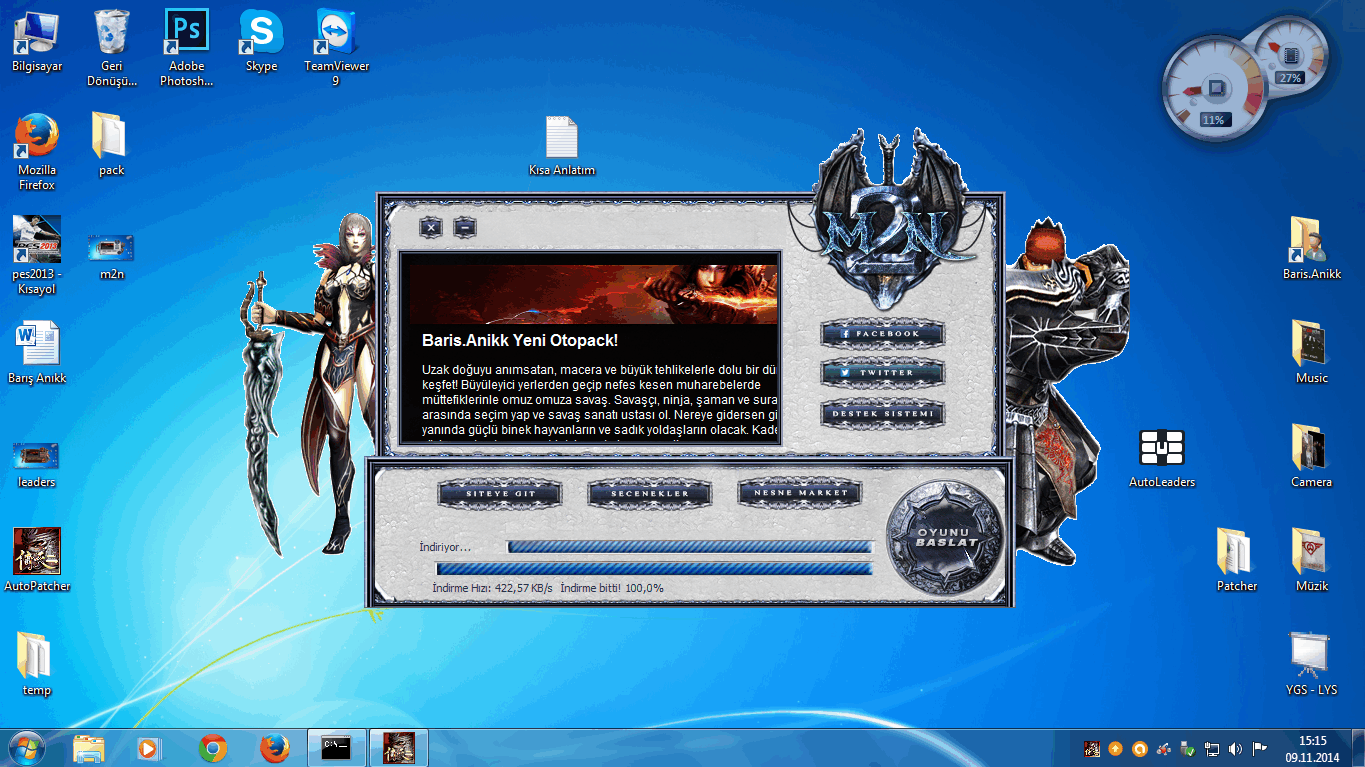
Task: Open SEÇENEKLER options in the launcher
Action: click(x=650, y=493)
